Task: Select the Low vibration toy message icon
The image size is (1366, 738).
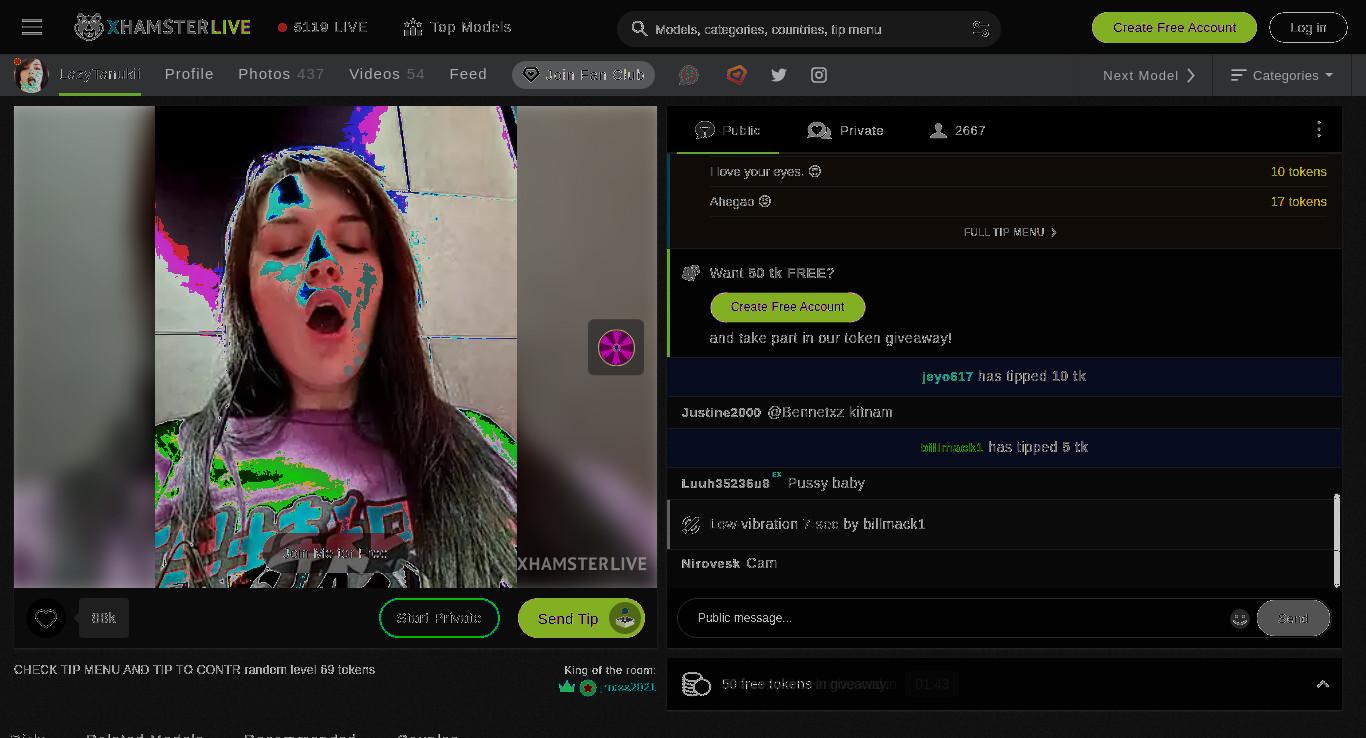Action: pyautogui.click(x=690, y=524)
